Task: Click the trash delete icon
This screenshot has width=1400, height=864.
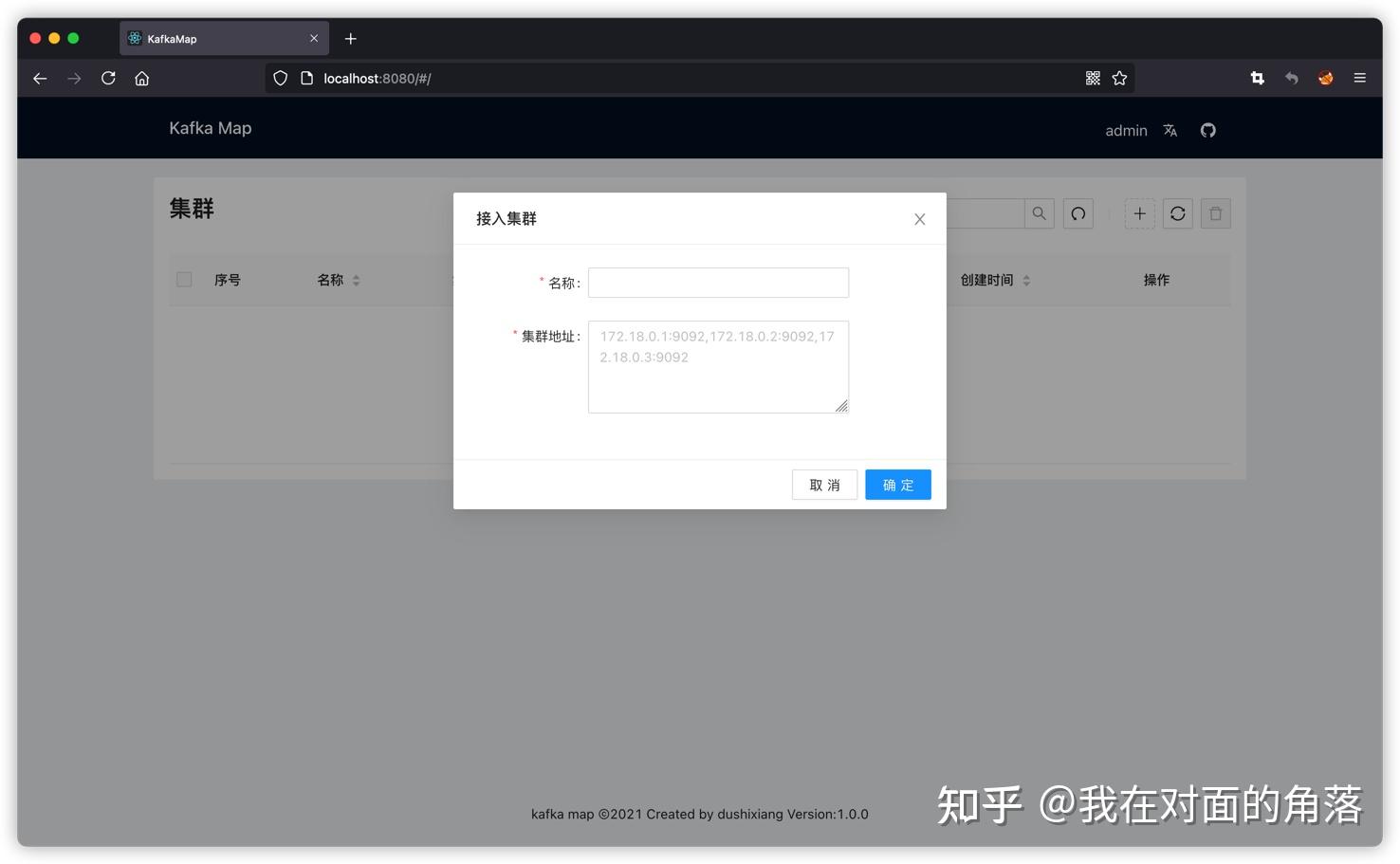Action: point(1215,213)
